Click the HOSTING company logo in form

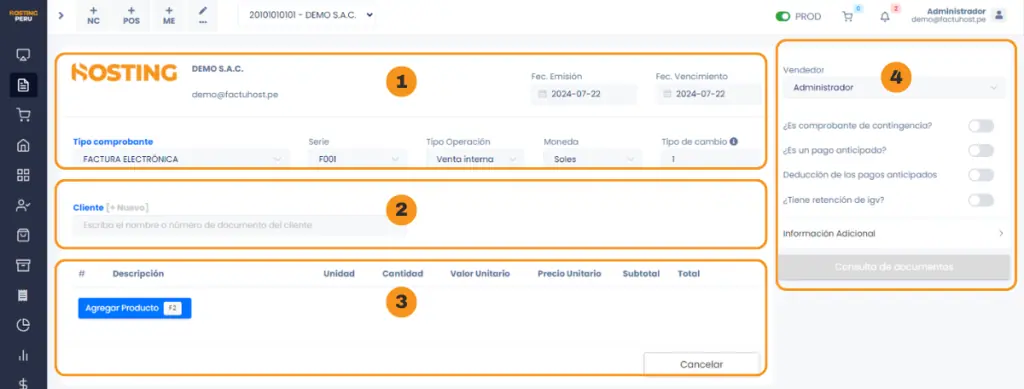pyautogui.click(x=124, y=72)
